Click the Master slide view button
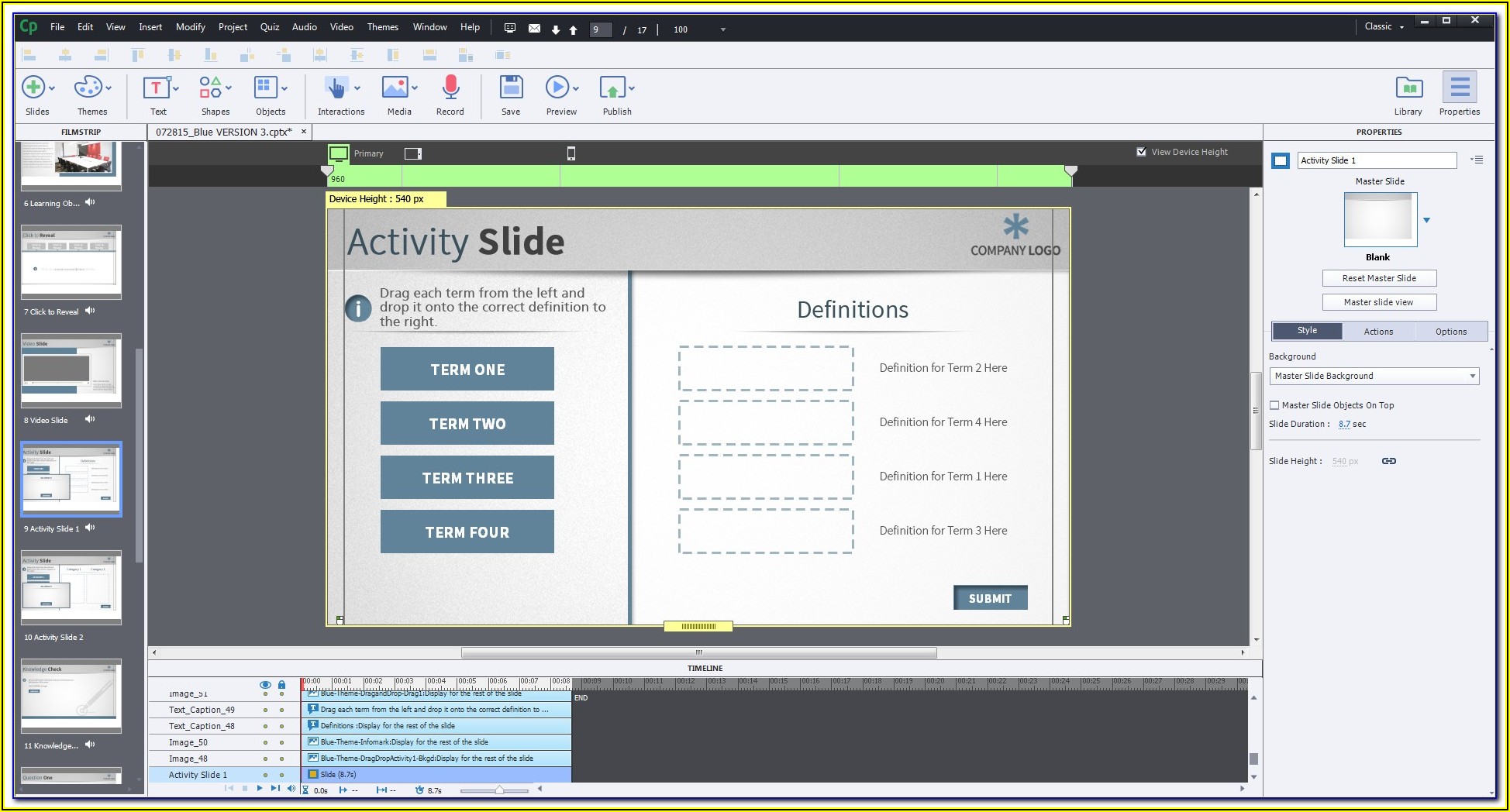Image resolution: width=1510 pixels, height=812 pixels. (1379, 302)
